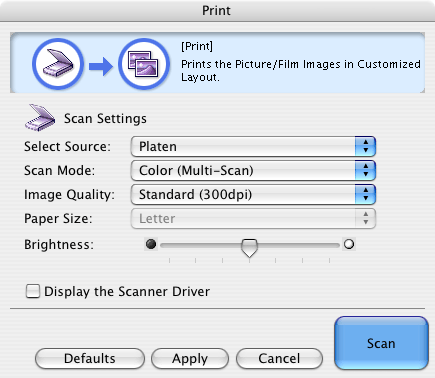Click the blue arrows of Select Source popup
Image resolution: width=435 pixels, height=378 pixels.
pos(366,146)
